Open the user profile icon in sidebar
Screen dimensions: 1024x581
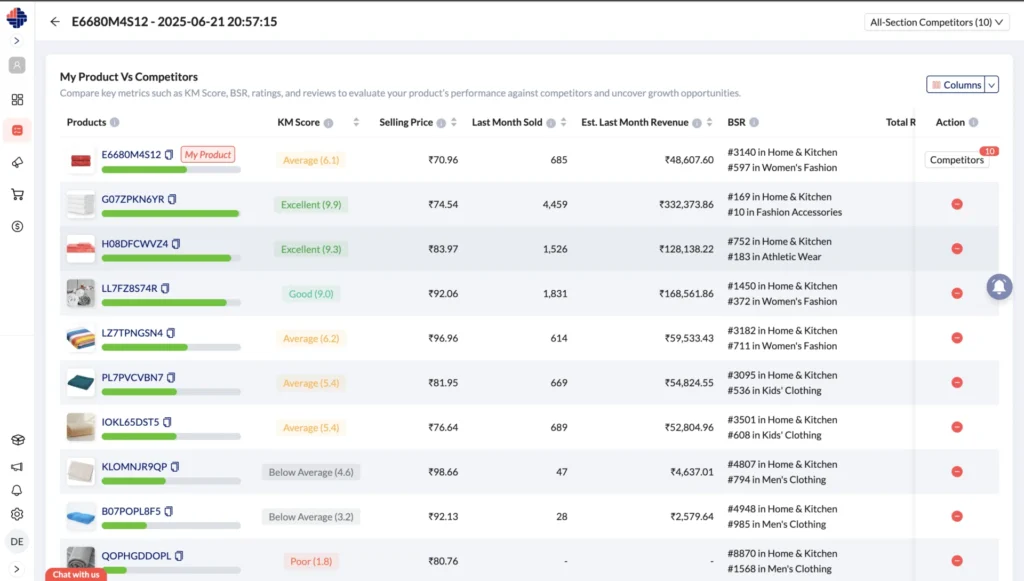tap(17, 65)
